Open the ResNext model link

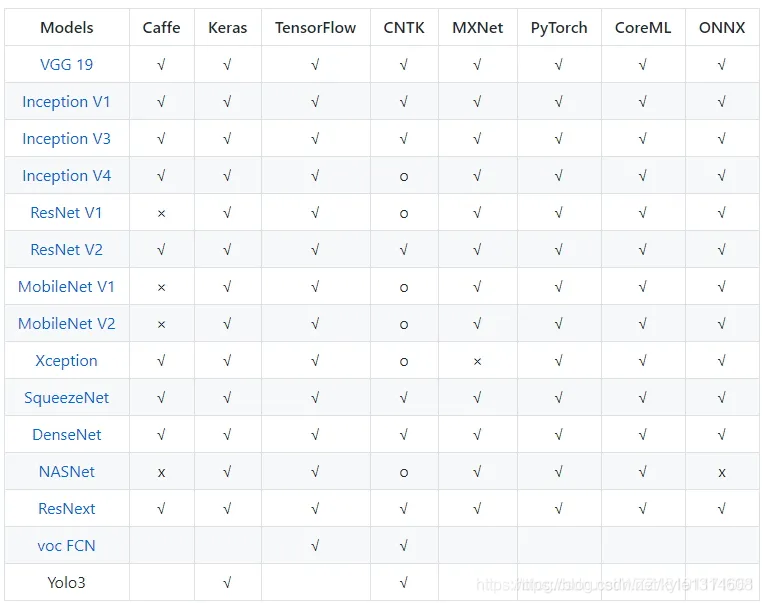67,508
